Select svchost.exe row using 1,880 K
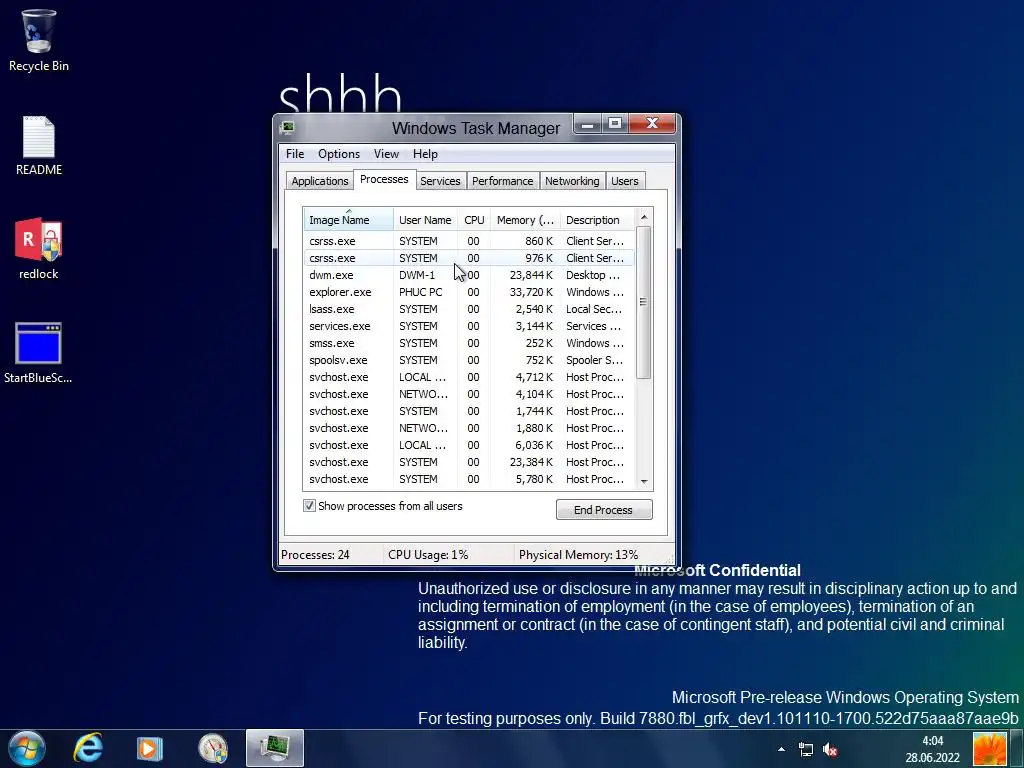This screenshot has width=1024, height=768. (469, 428)
